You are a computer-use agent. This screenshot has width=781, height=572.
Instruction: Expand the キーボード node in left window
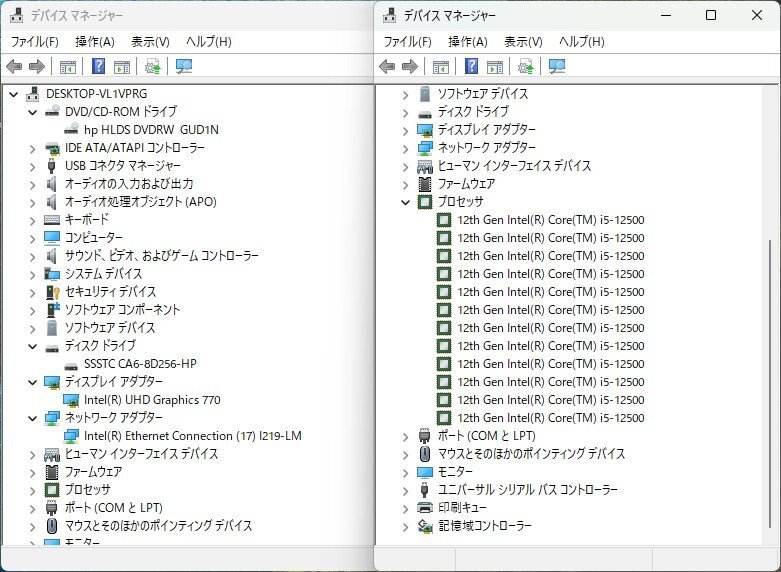coord(31,220)
